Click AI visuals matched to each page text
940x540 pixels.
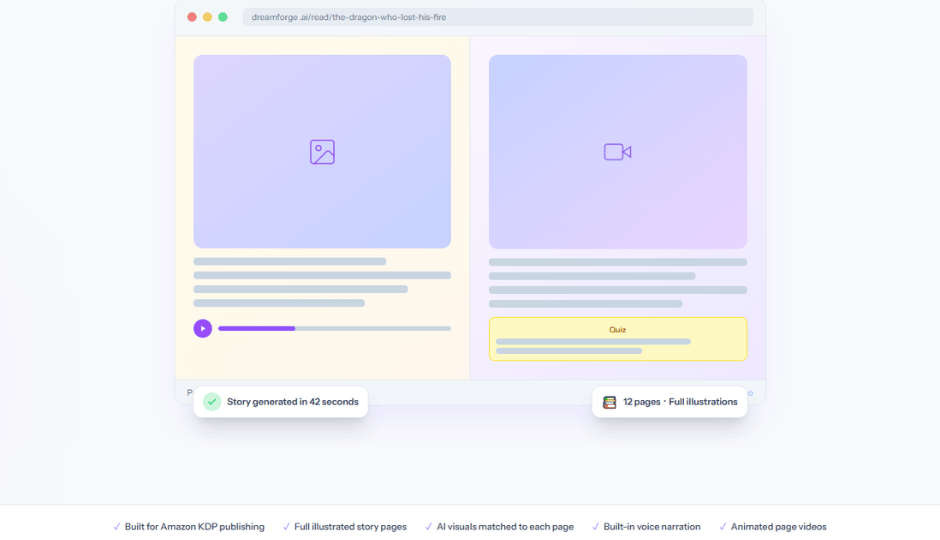click(x=505, y=527)
